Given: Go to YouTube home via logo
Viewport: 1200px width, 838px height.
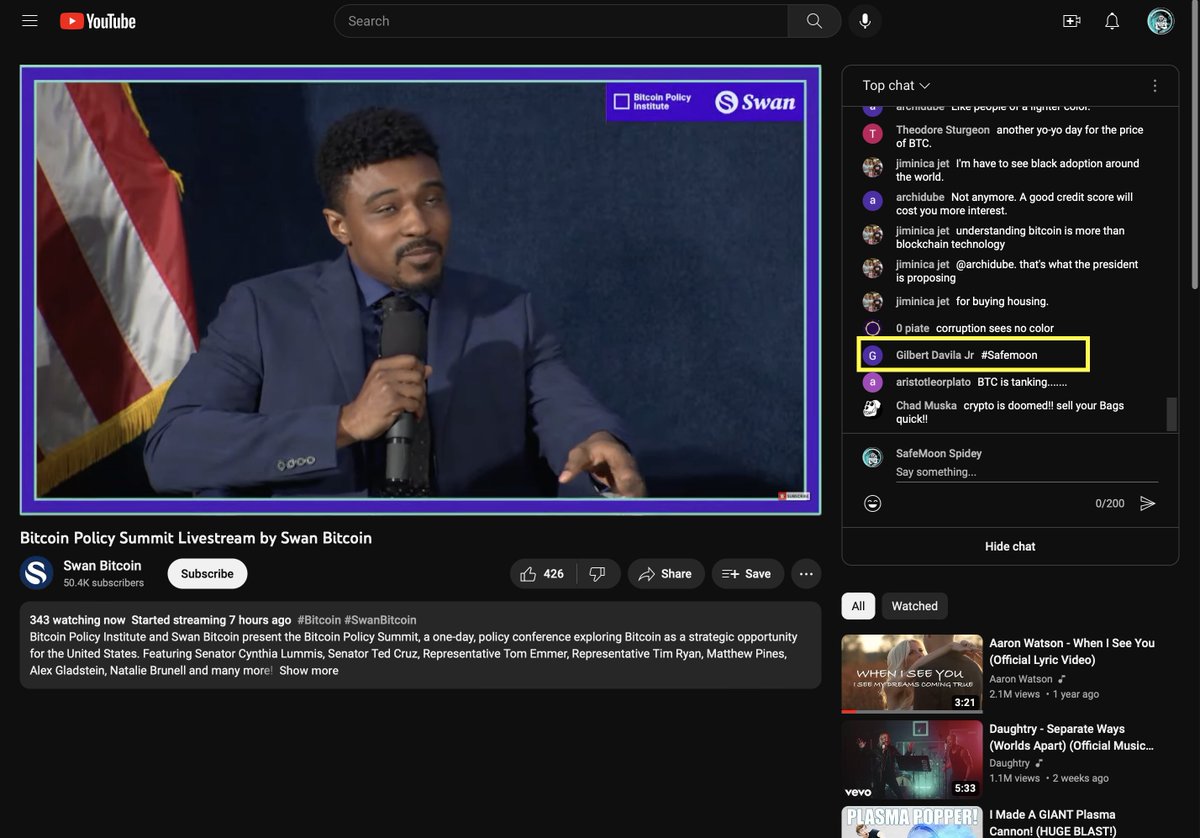Looking at the screenshot, I should tap(98, 21).
